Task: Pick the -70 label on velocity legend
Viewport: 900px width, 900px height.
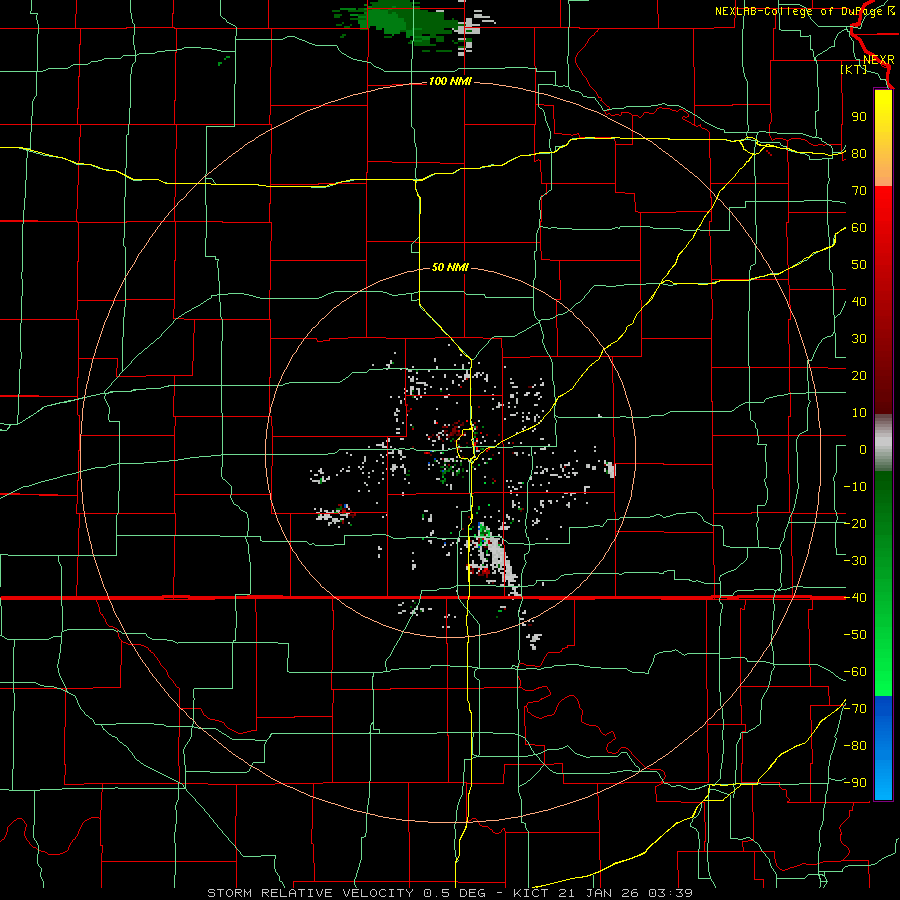Action: pos(855,709)
